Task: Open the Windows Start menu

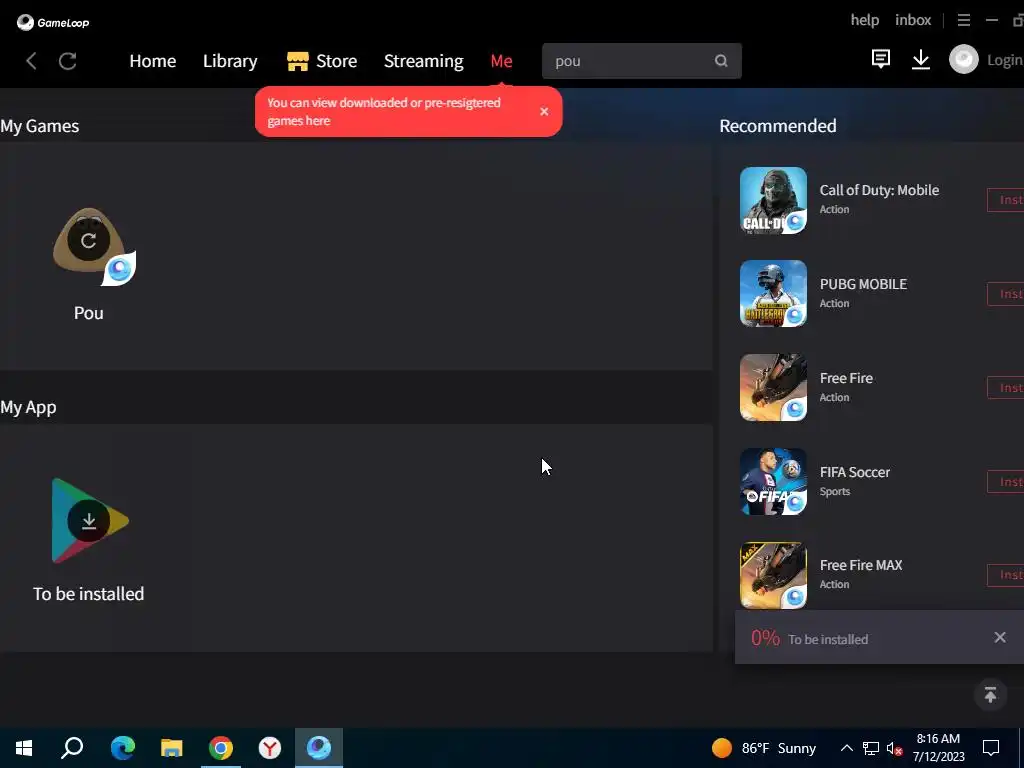Action: click(24, 748)
